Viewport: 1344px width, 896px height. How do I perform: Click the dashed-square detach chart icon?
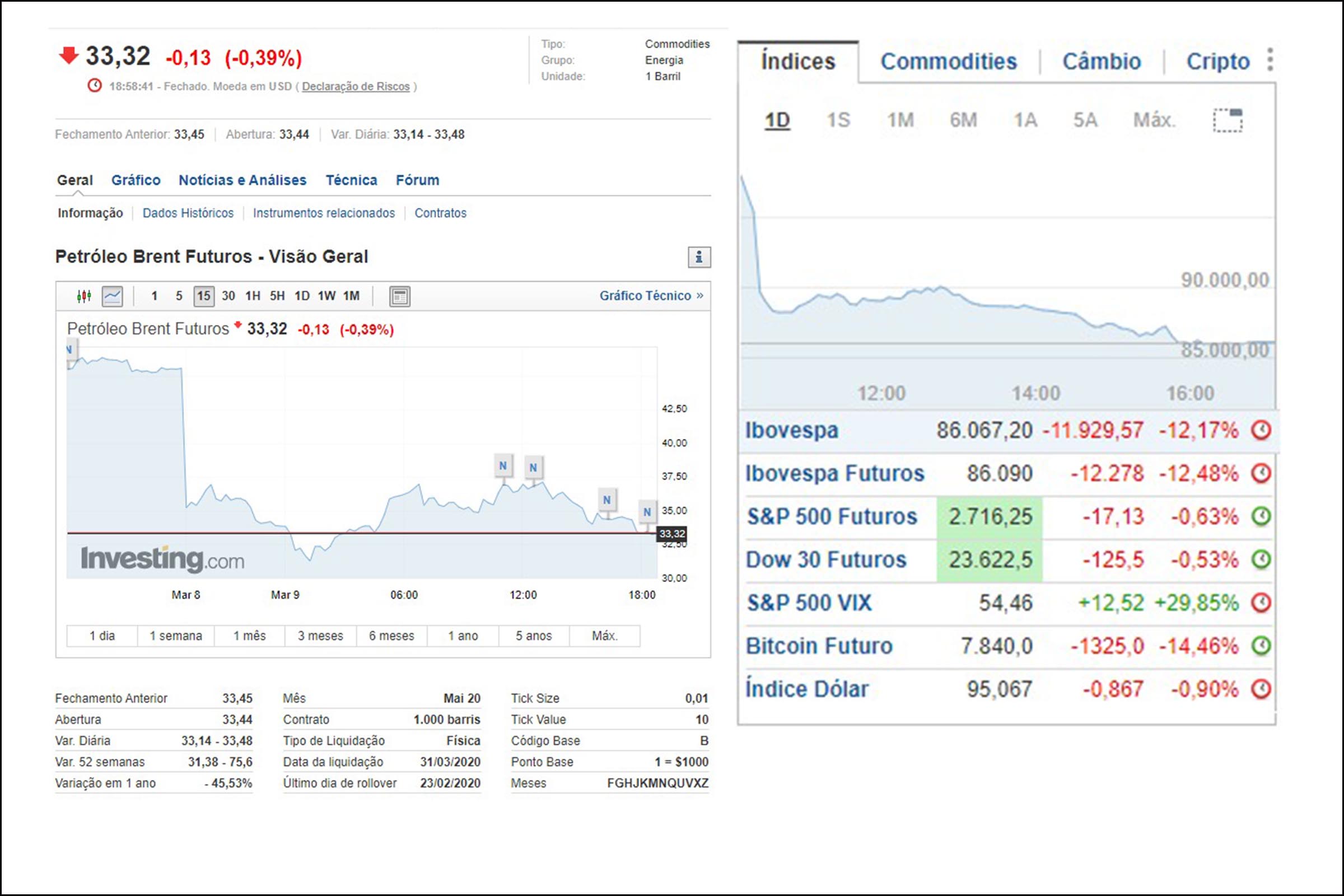(x=1228, y=120)
